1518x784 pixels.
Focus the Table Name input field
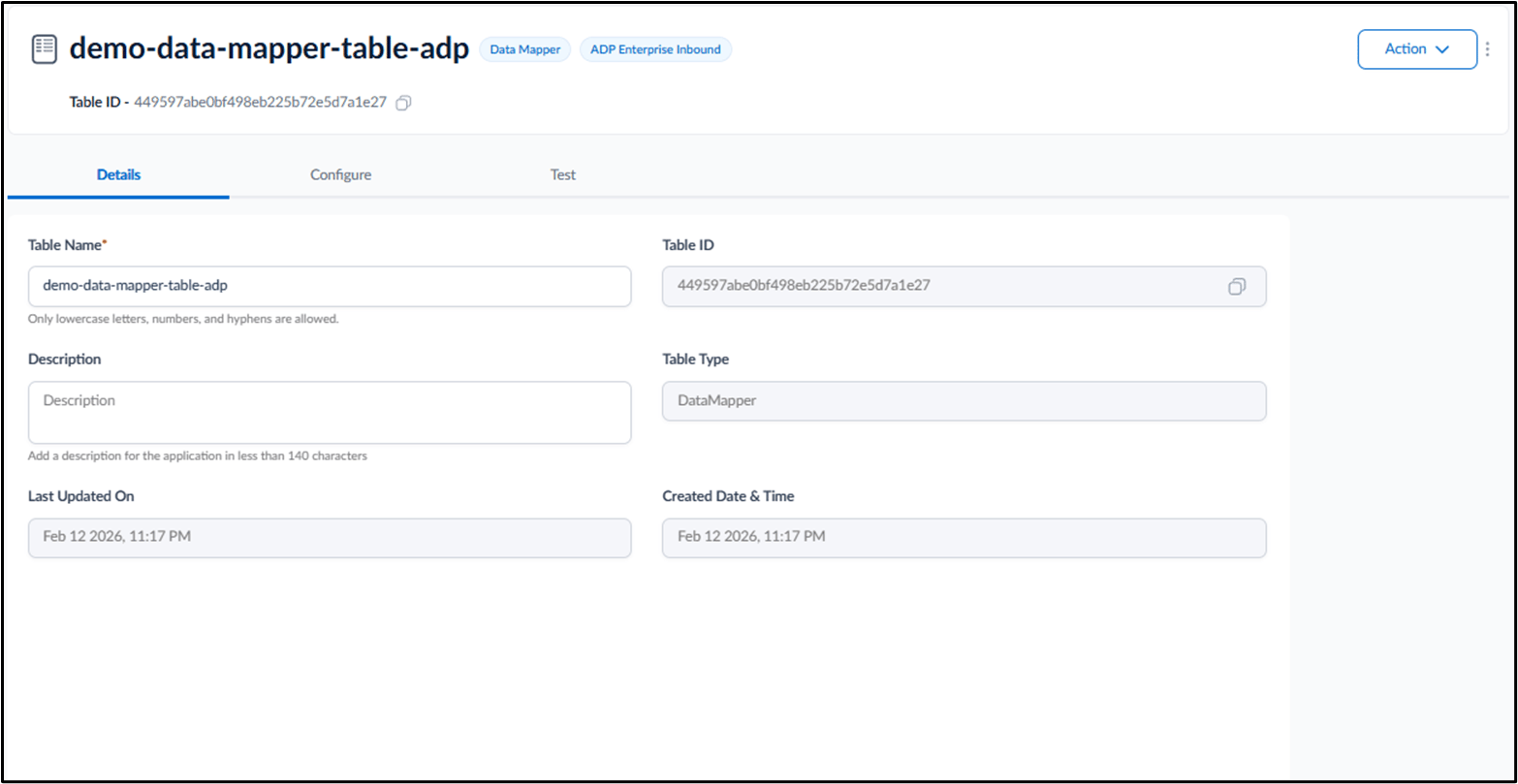330,287
